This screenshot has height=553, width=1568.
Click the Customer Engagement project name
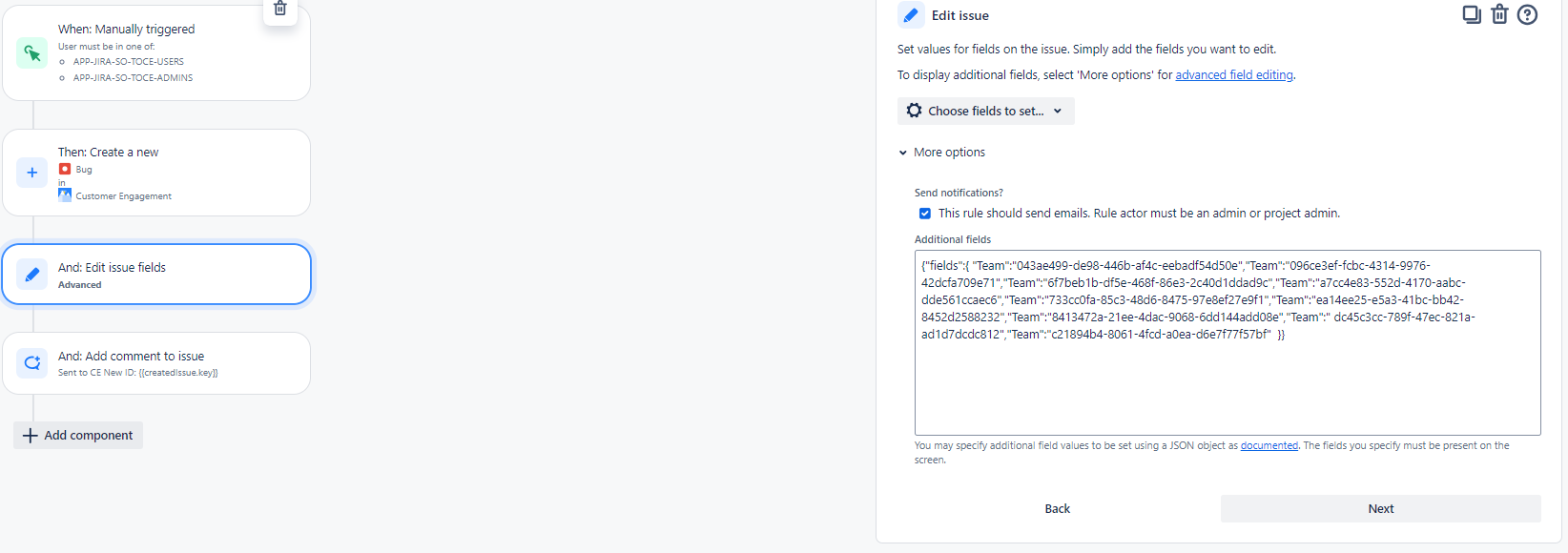[x=124, y=196]
